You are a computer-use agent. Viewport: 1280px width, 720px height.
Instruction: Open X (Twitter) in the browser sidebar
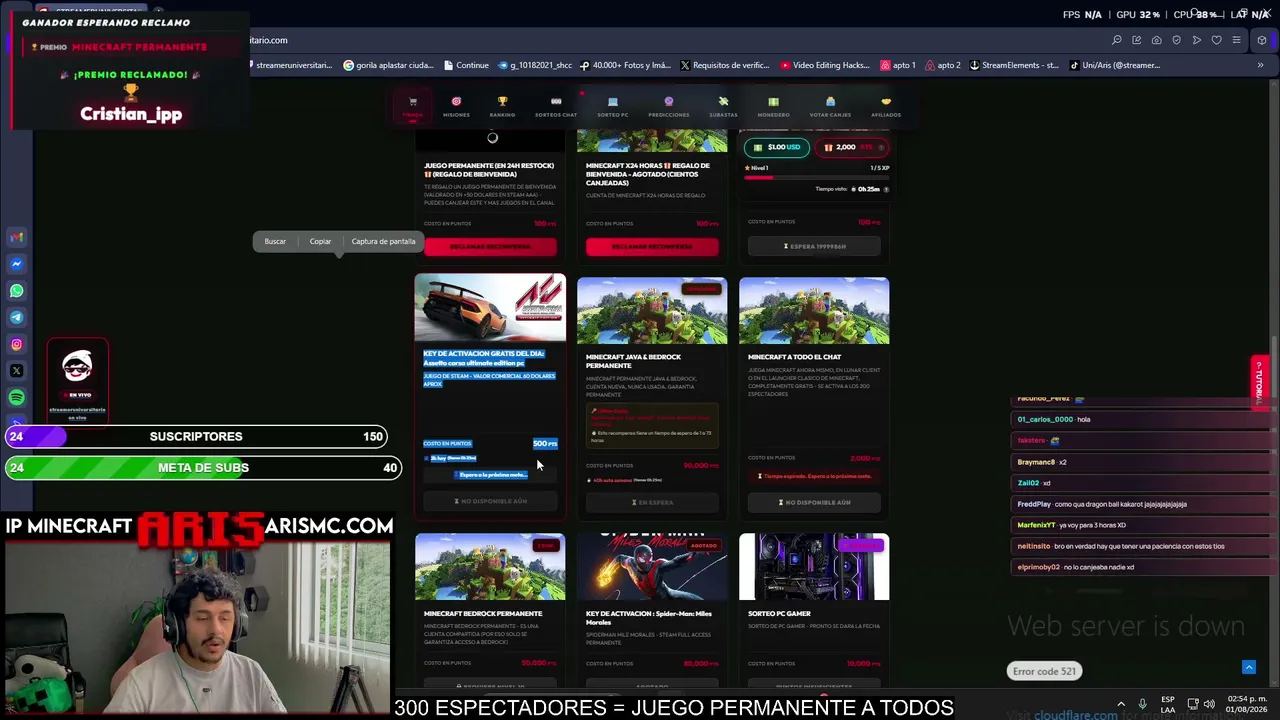pyautogui.click(x=17, y=371)
